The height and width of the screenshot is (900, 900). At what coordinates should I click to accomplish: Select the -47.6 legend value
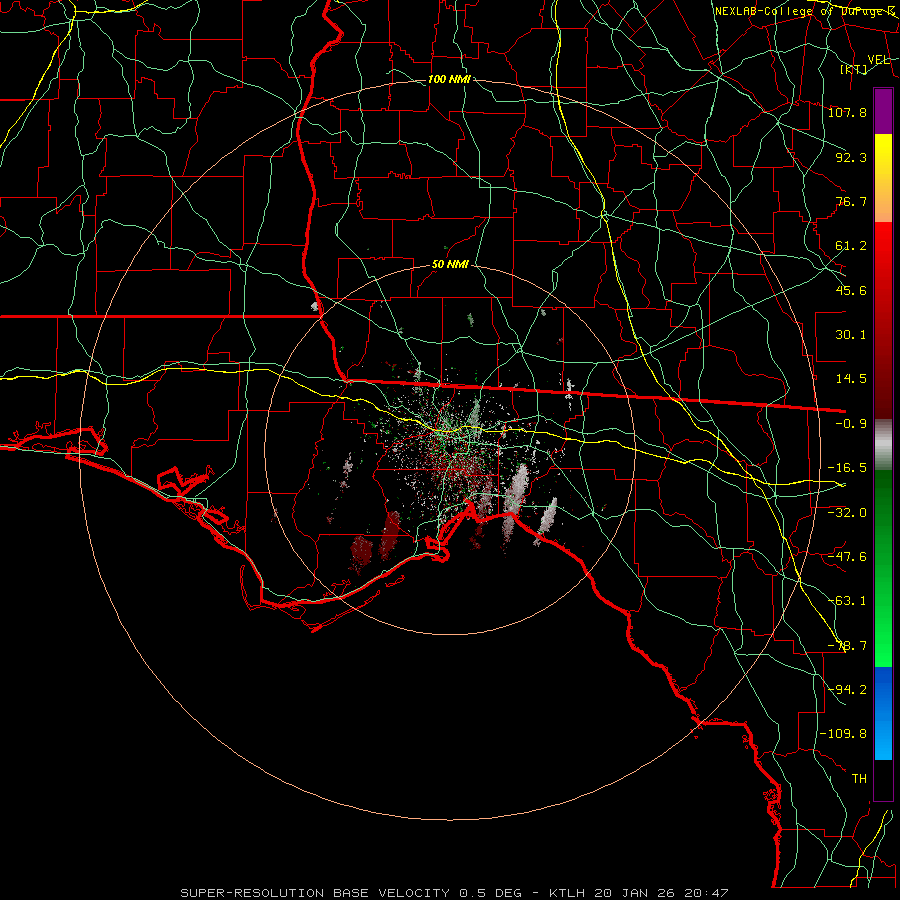click(847, 557)
